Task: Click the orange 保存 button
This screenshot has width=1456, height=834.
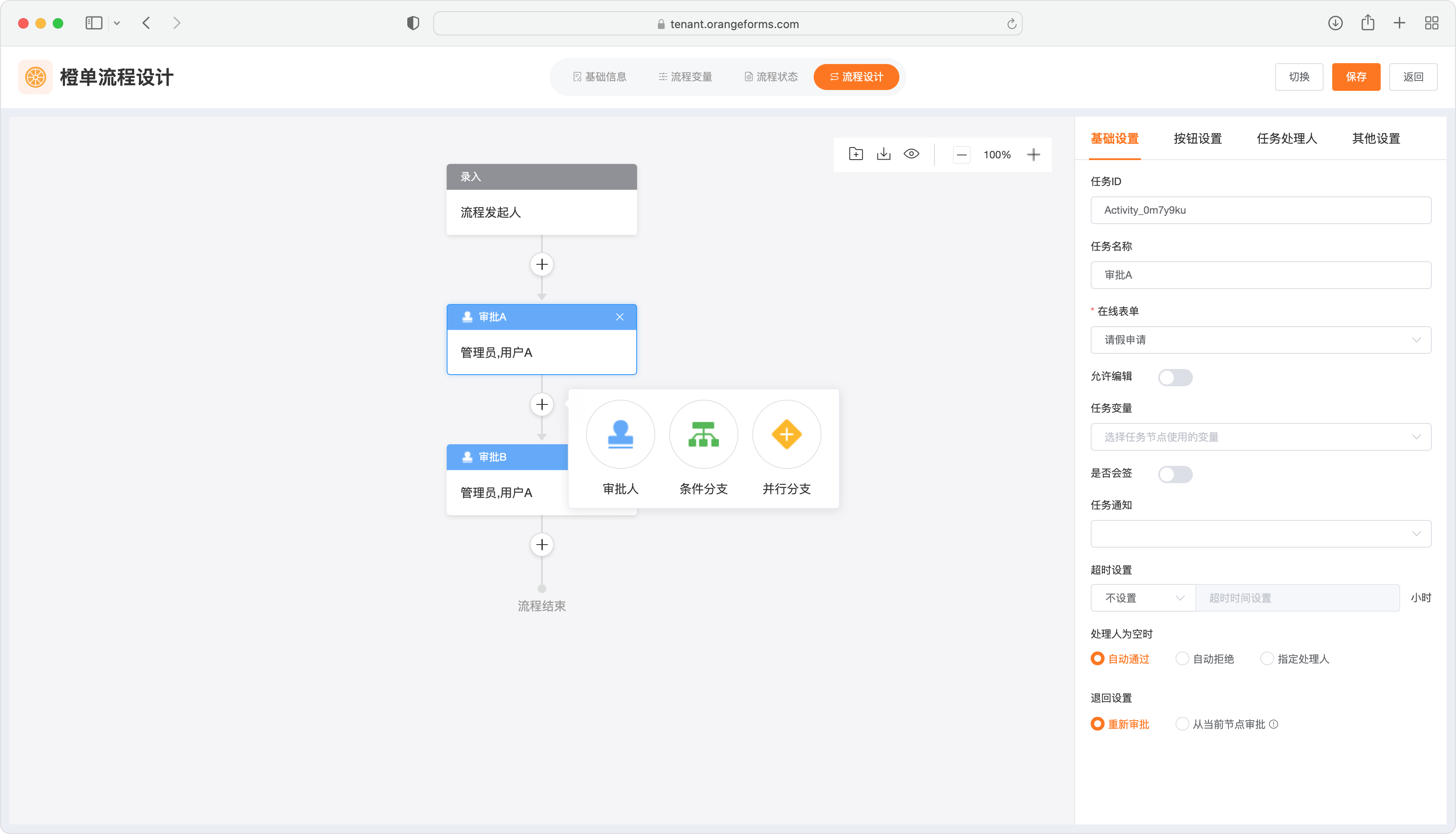Action: (x=1355, y=77)
